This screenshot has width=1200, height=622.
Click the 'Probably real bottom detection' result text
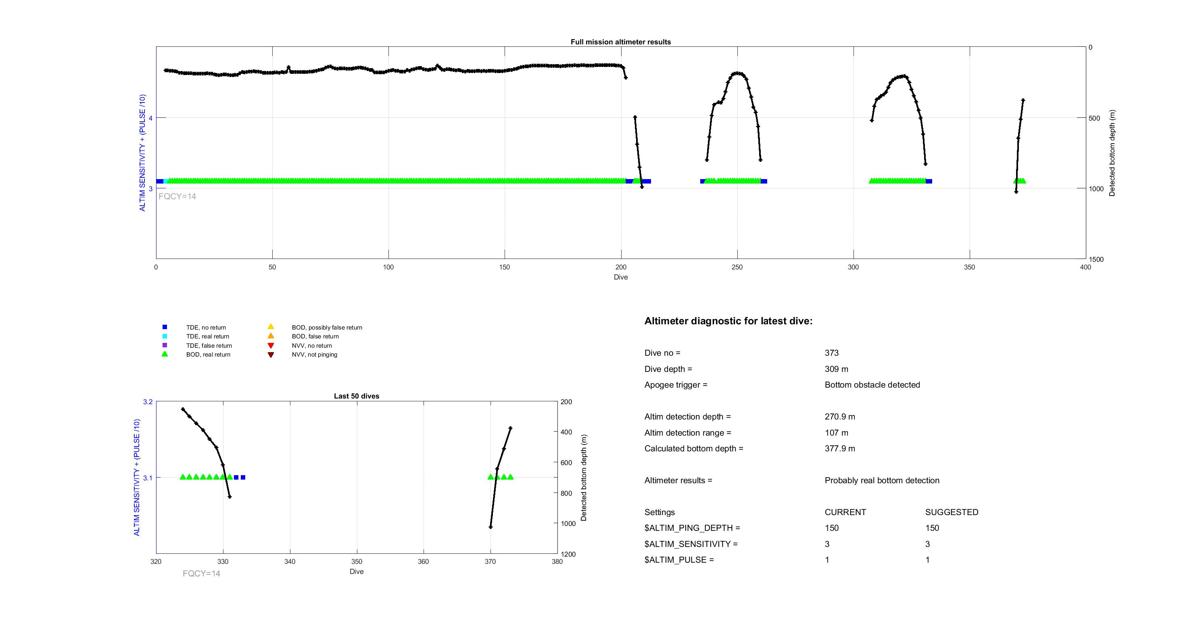882,481
